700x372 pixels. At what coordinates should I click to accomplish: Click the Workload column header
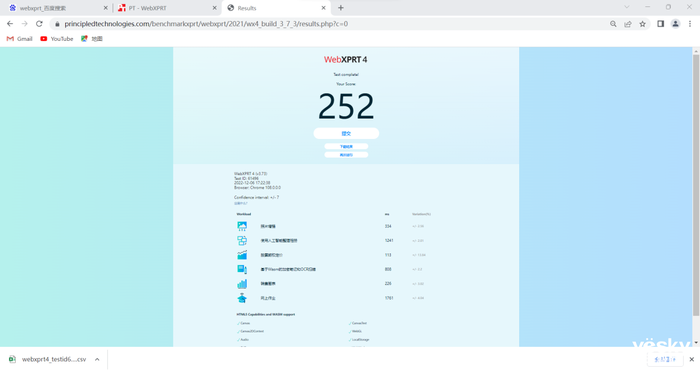(244, 214)
